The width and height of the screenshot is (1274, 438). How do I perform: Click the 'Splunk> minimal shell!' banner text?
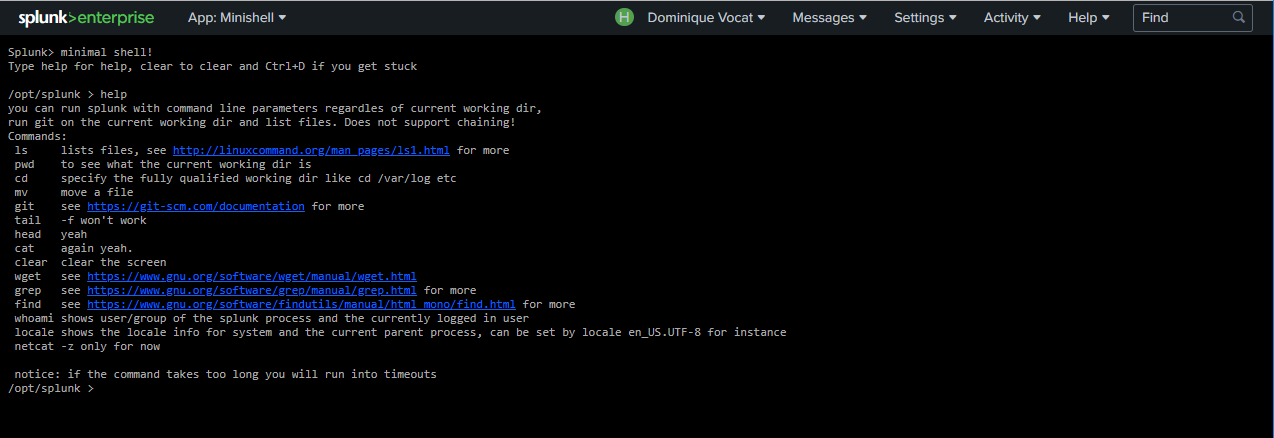(x=80, y=52)
